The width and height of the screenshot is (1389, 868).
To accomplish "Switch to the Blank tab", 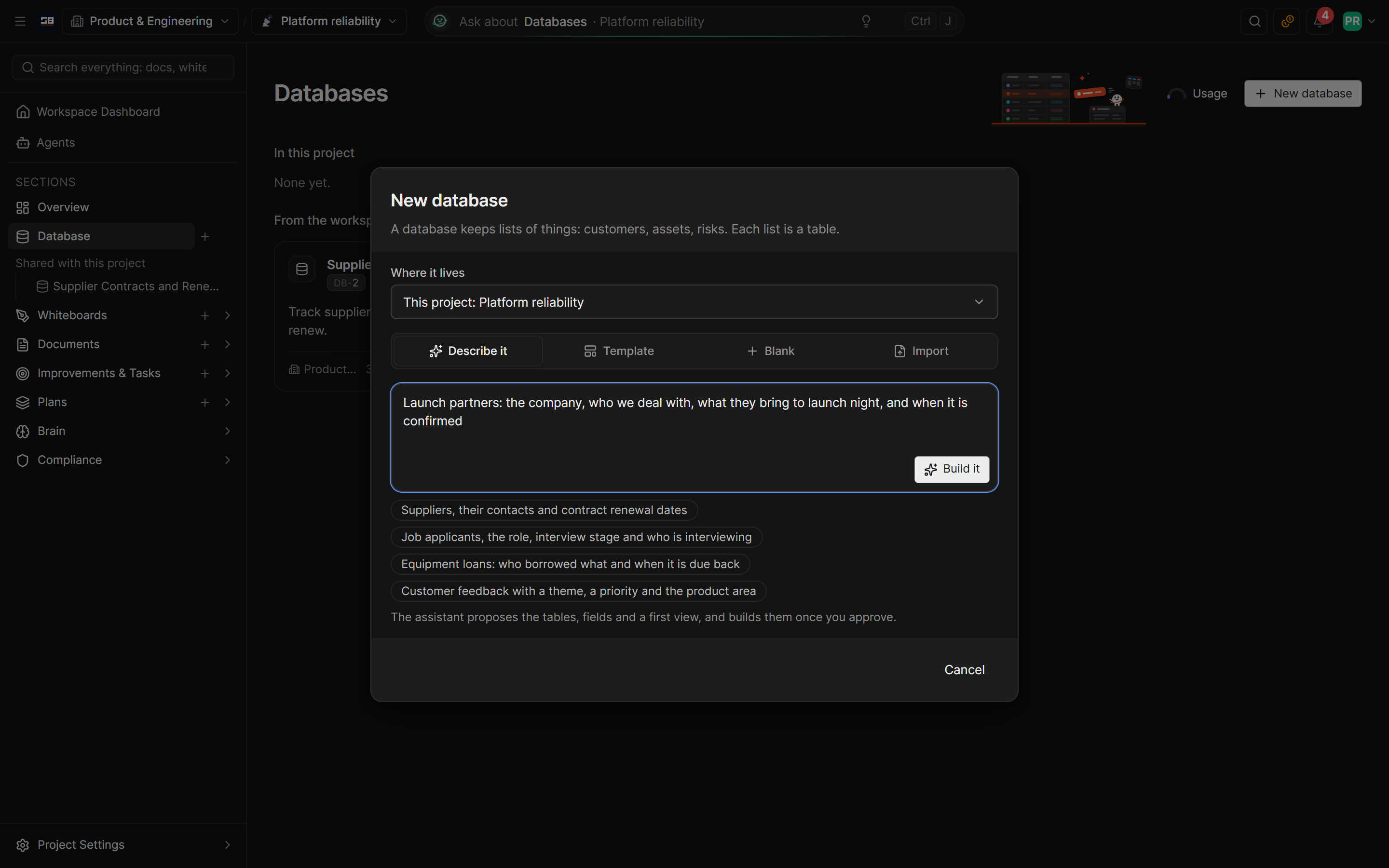I will click(x=770, y=351).
